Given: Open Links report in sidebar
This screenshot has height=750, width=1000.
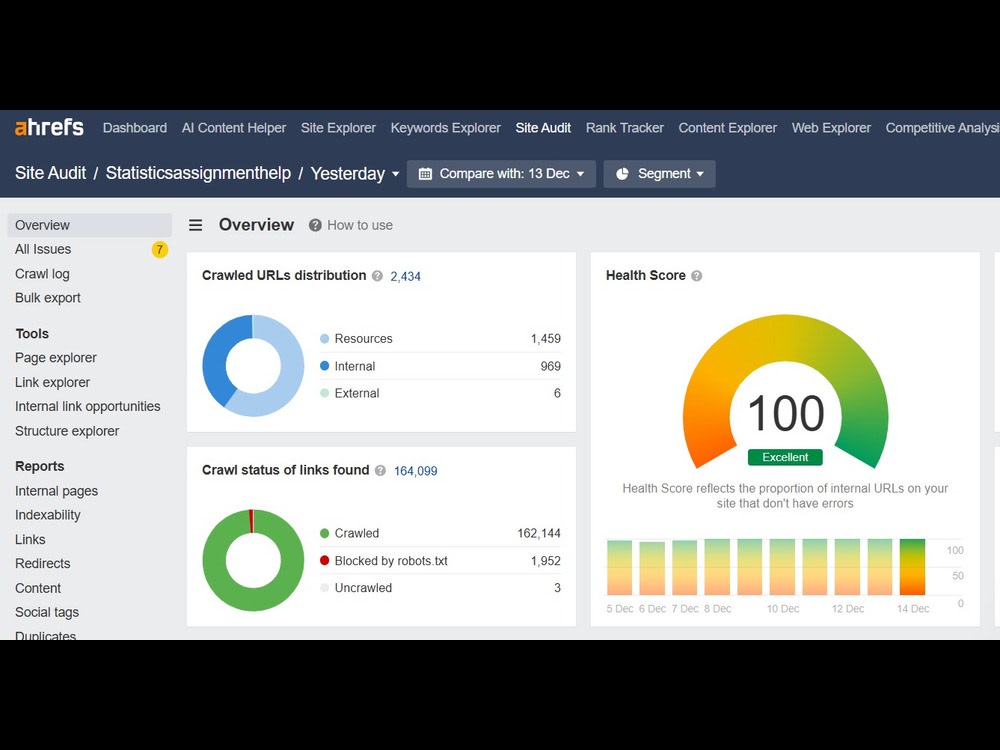Looking at the screenshot, I should click(30, 540).
